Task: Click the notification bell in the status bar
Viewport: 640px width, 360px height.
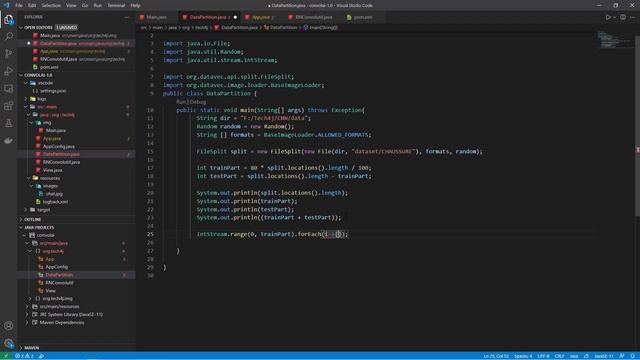Action: (x=632, y=356)
